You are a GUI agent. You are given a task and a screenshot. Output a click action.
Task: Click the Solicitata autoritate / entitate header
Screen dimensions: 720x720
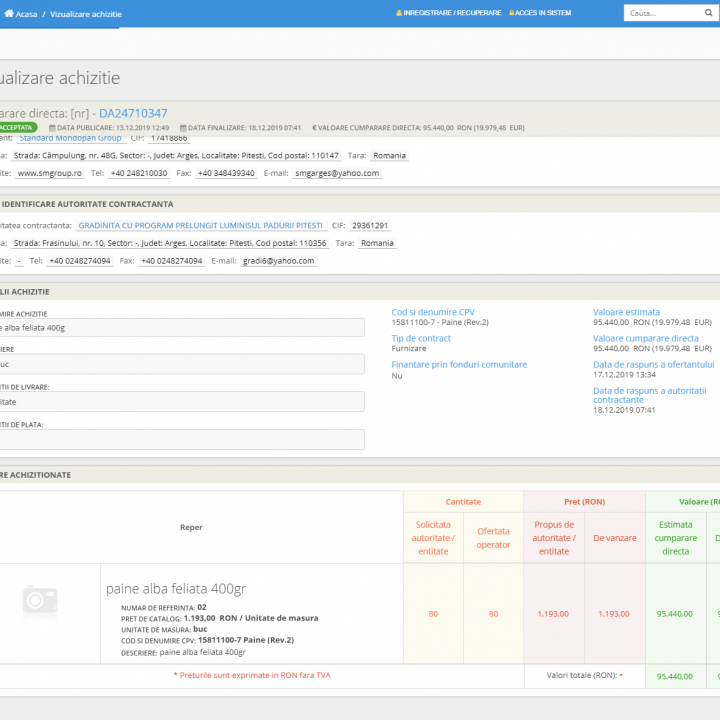tap(433, 538)
